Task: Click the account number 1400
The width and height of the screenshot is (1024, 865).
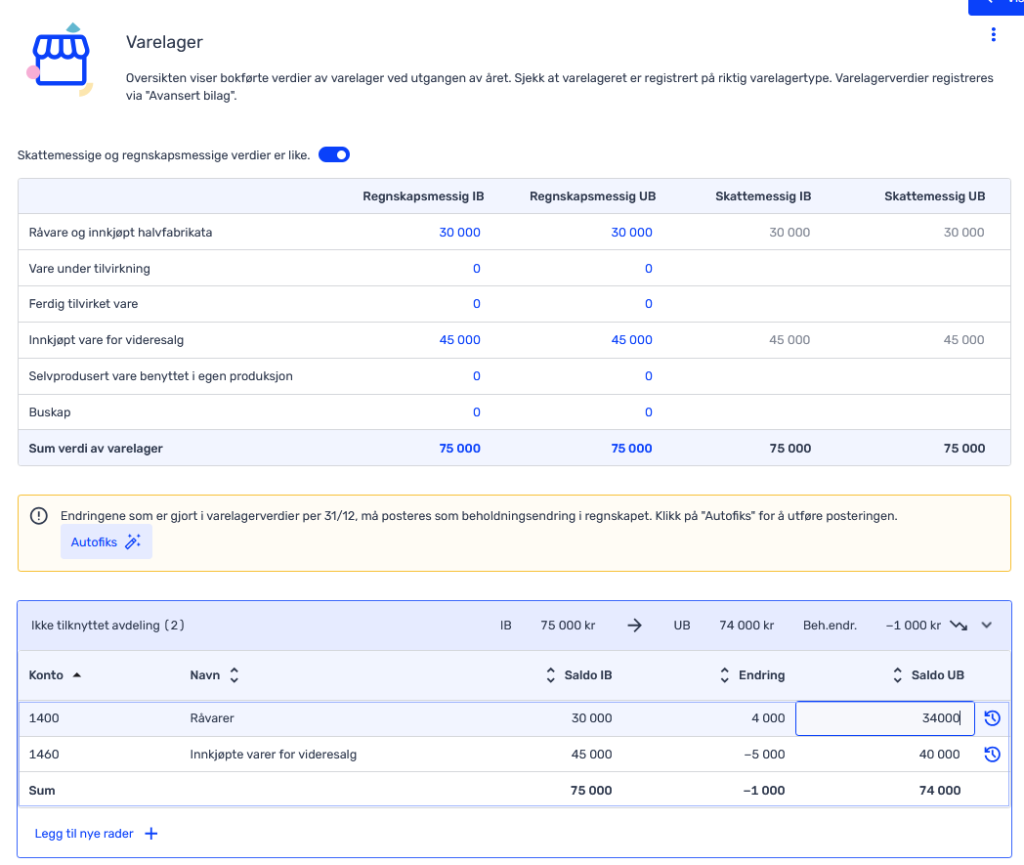Action: pos(44,718)
